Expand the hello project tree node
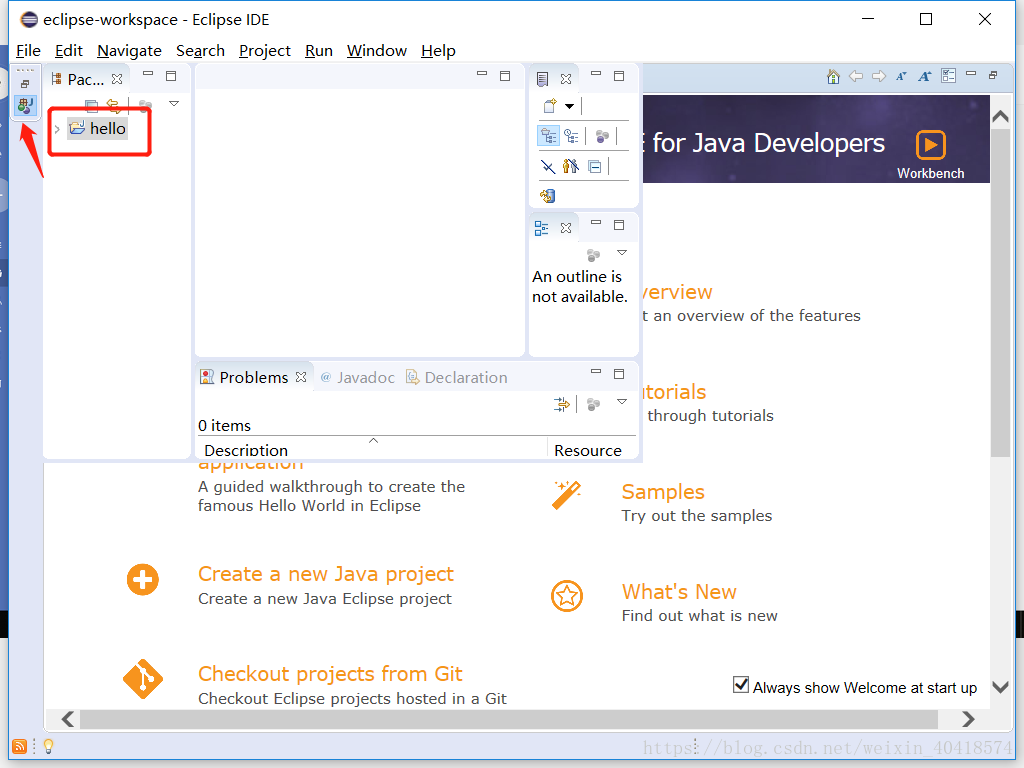This screenshot has height=768, width=1024. [57, 129]
